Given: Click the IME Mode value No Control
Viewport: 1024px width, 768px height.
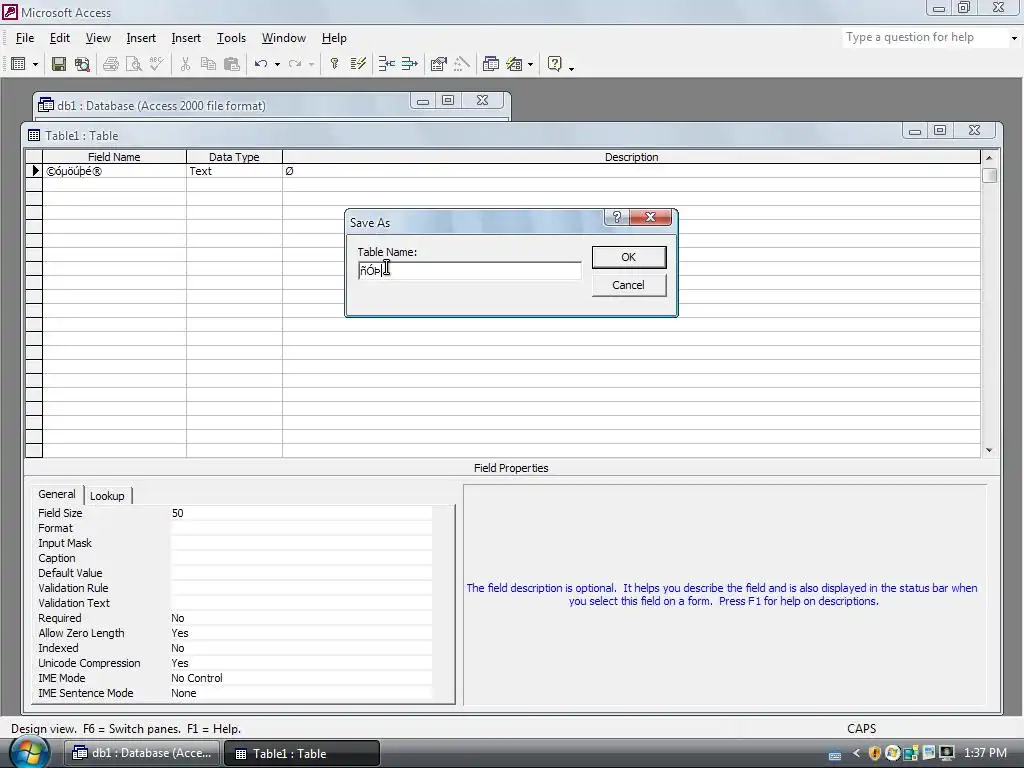Looking at the screenshot, I should point(300,679).
